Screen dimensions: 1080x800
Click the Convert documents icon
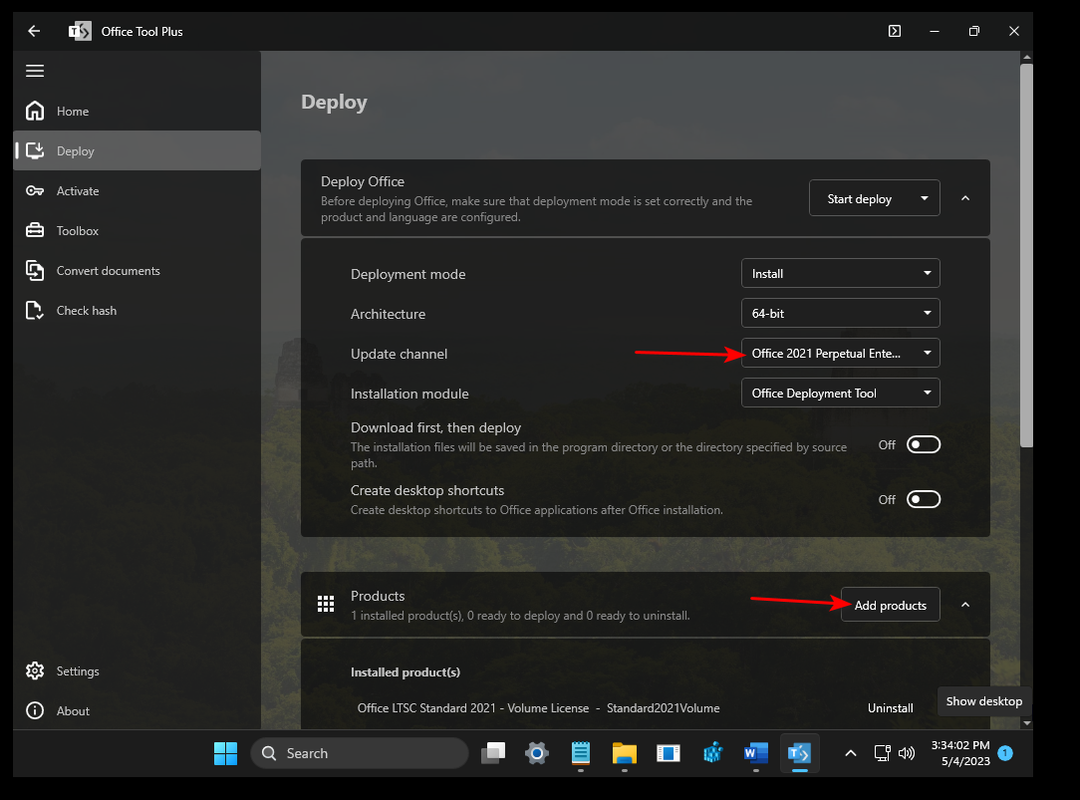(35, 270)
